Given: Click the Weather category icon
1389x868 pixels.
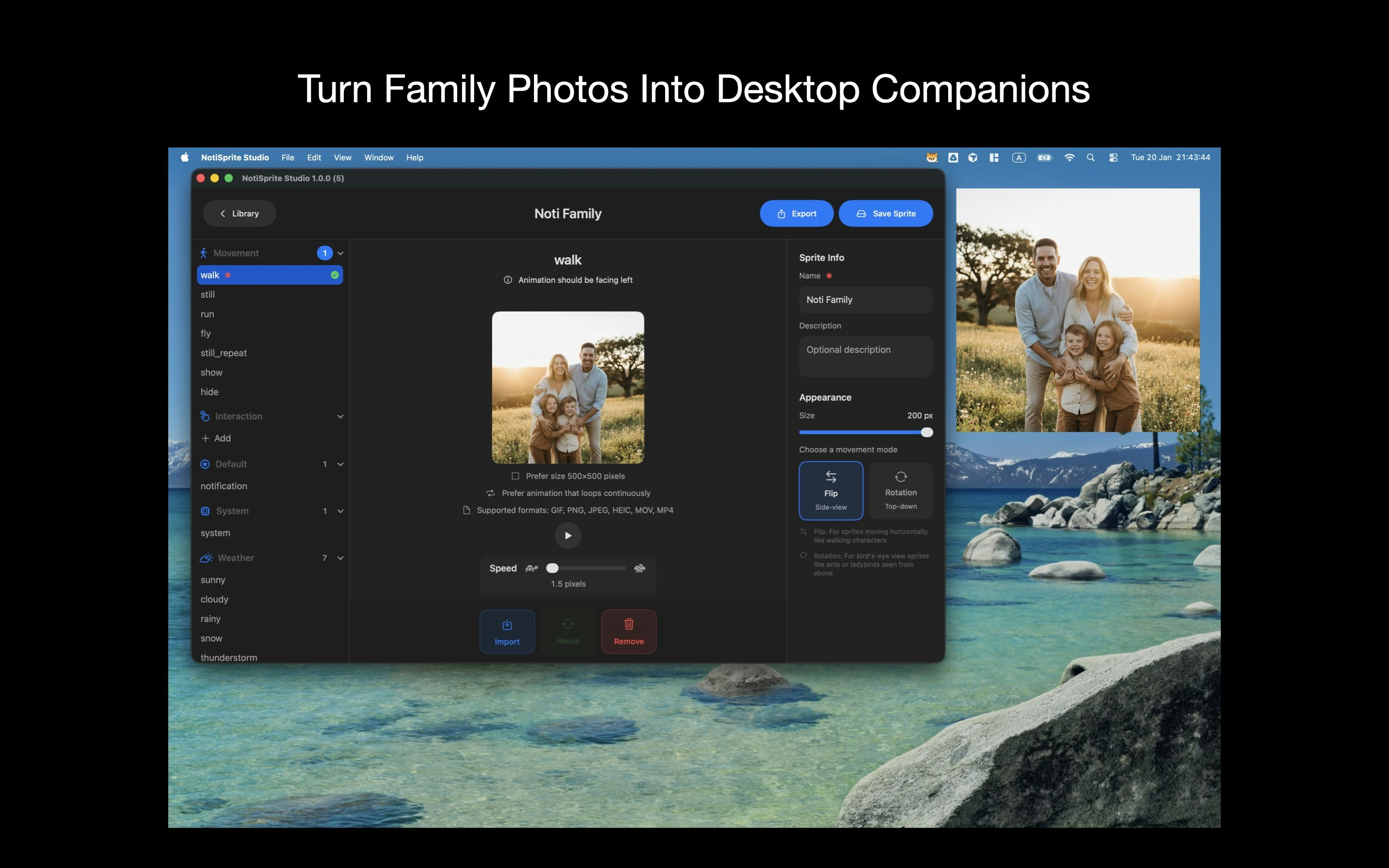Looking at the screenshot, I should (x=205, y=557).
